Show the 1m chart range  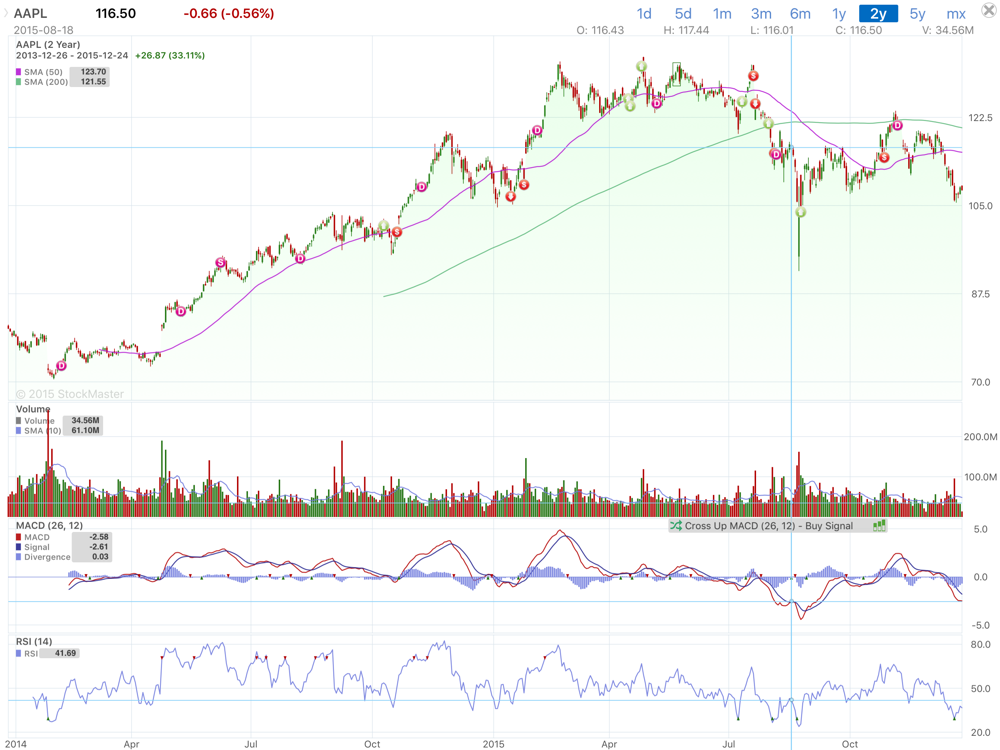(722, 13)
